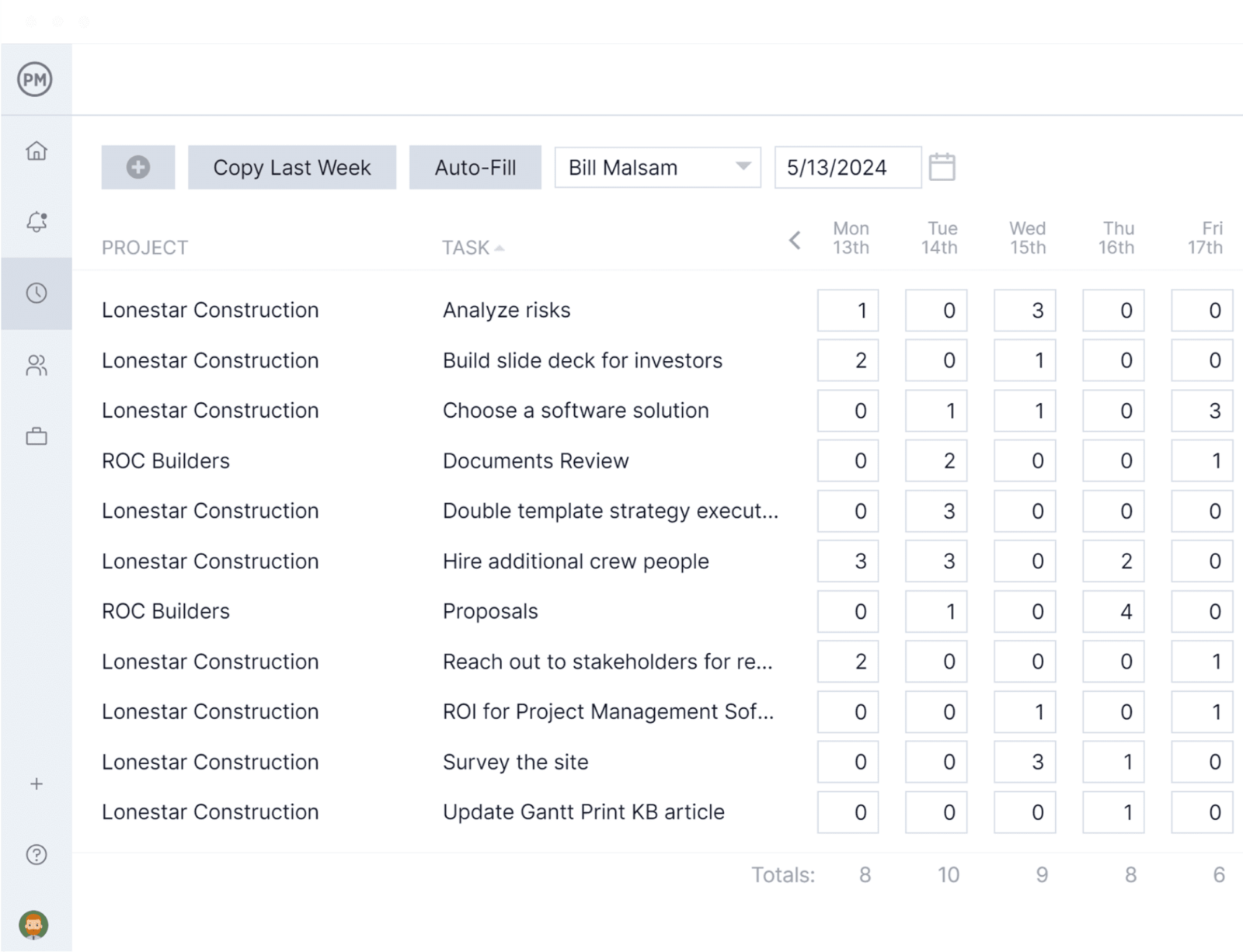This screenshot has width=1243, height=952.
Task: Open the portfolio briefcase icon
Action: pos(36,436)
